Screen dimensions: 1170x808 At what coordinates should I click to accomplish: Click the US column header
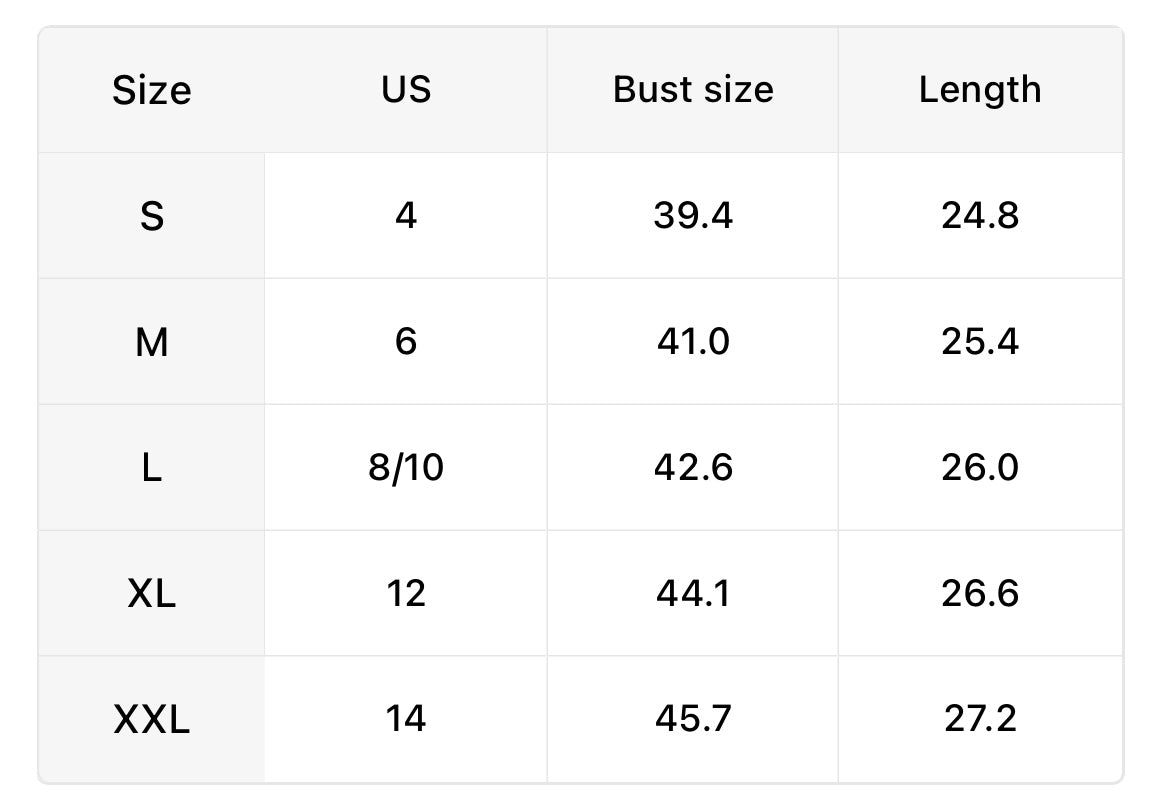point(406,89)
